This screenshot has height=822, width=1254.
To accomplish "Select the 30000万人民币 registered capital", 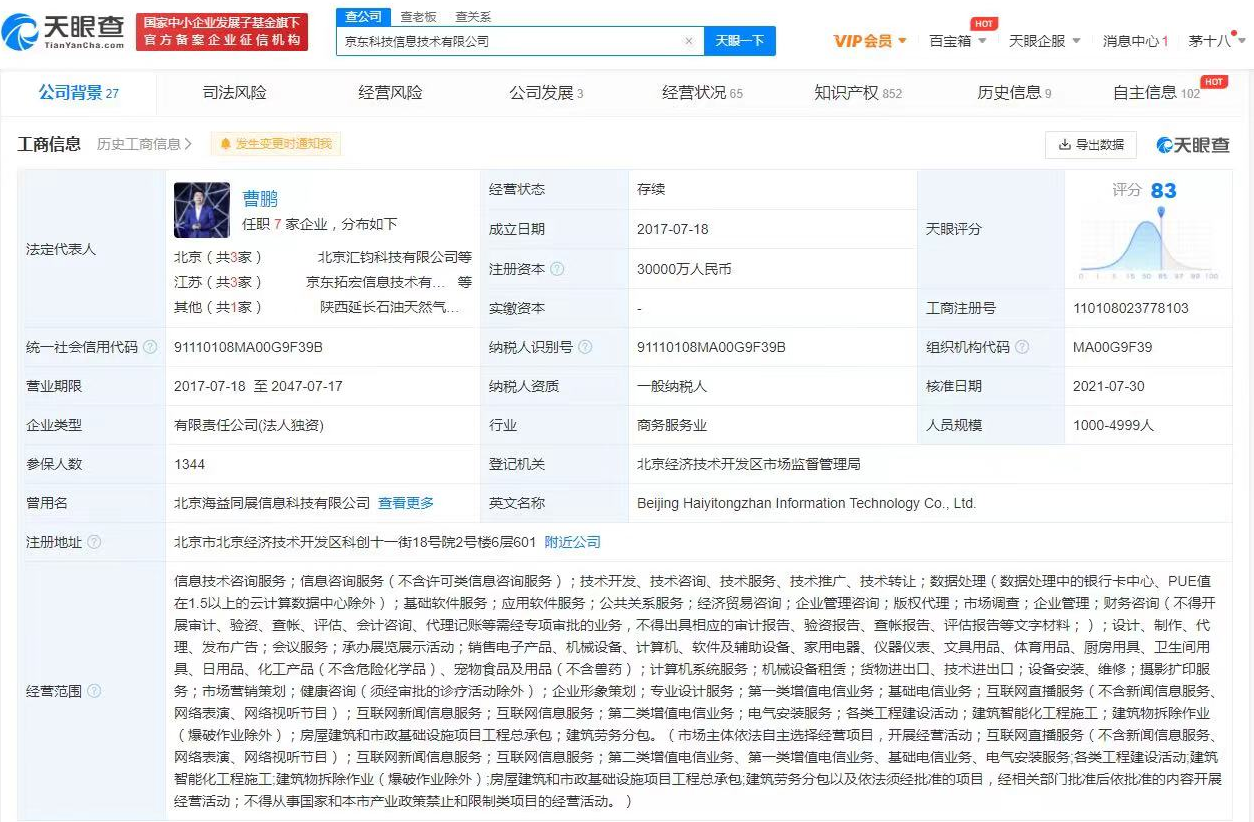I will (x=684, y=269).
